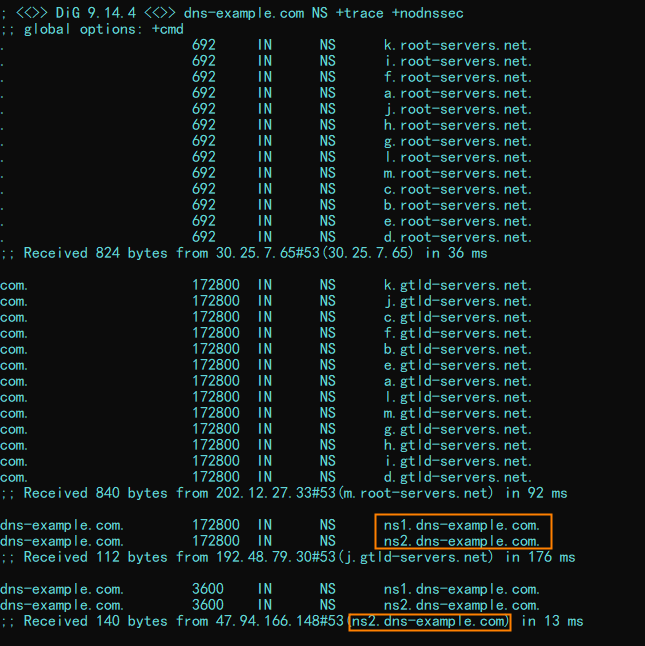The image size is (645, 646).
Task: Select the IP 30.25.7.65#53 in the first Received line
Action: 268,253
